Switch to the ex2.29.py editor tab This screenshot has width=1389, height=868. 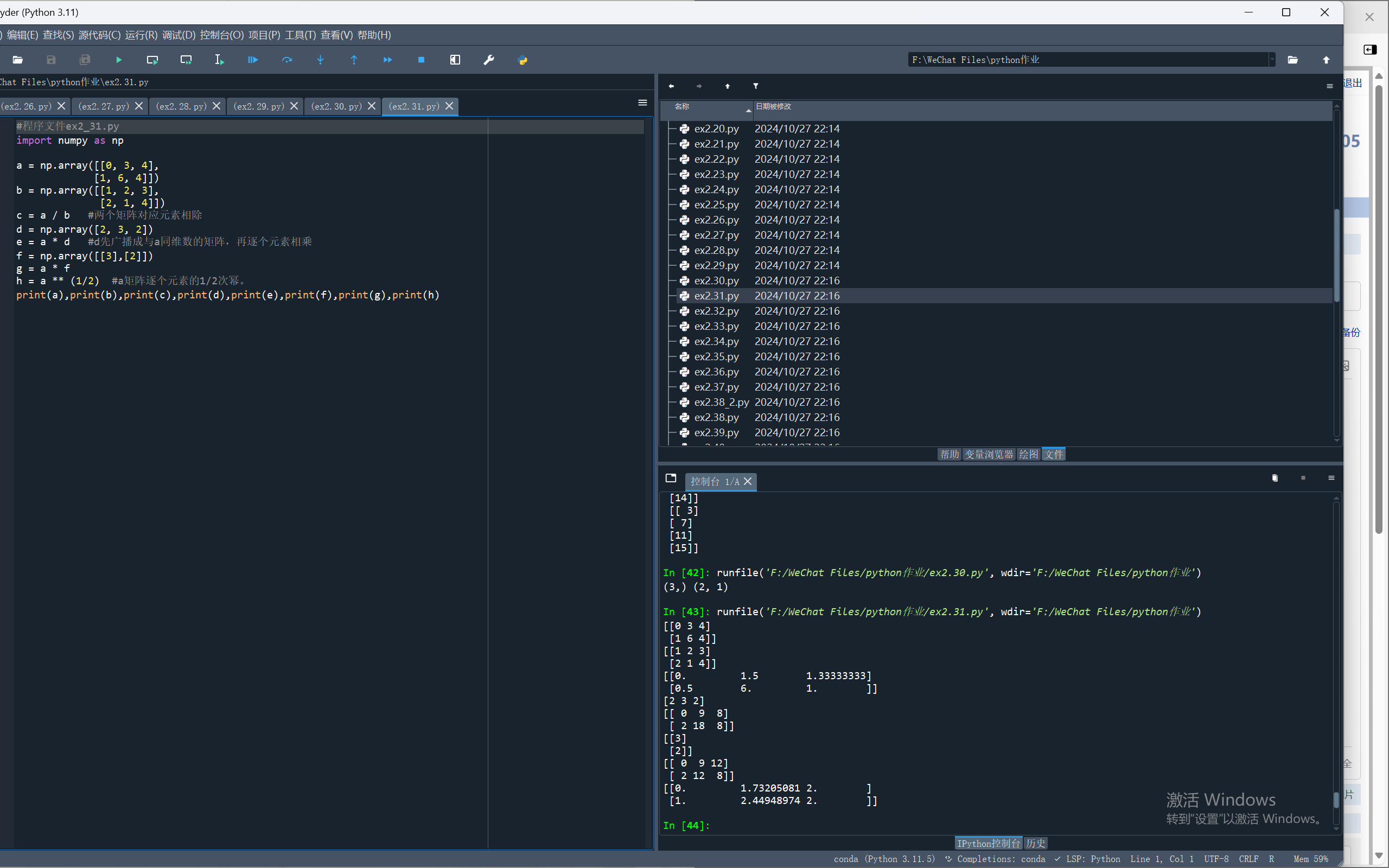click(x=259, y=106)
